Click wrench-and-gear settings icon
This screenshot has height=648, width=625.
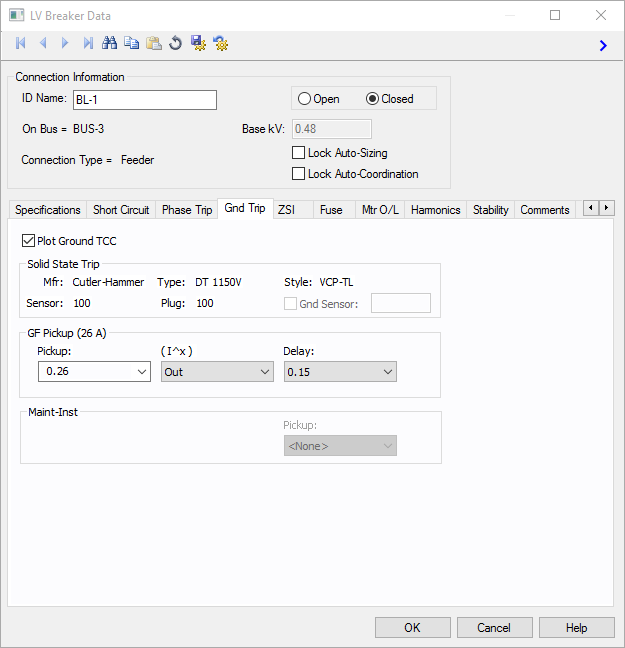coord(220,43)
